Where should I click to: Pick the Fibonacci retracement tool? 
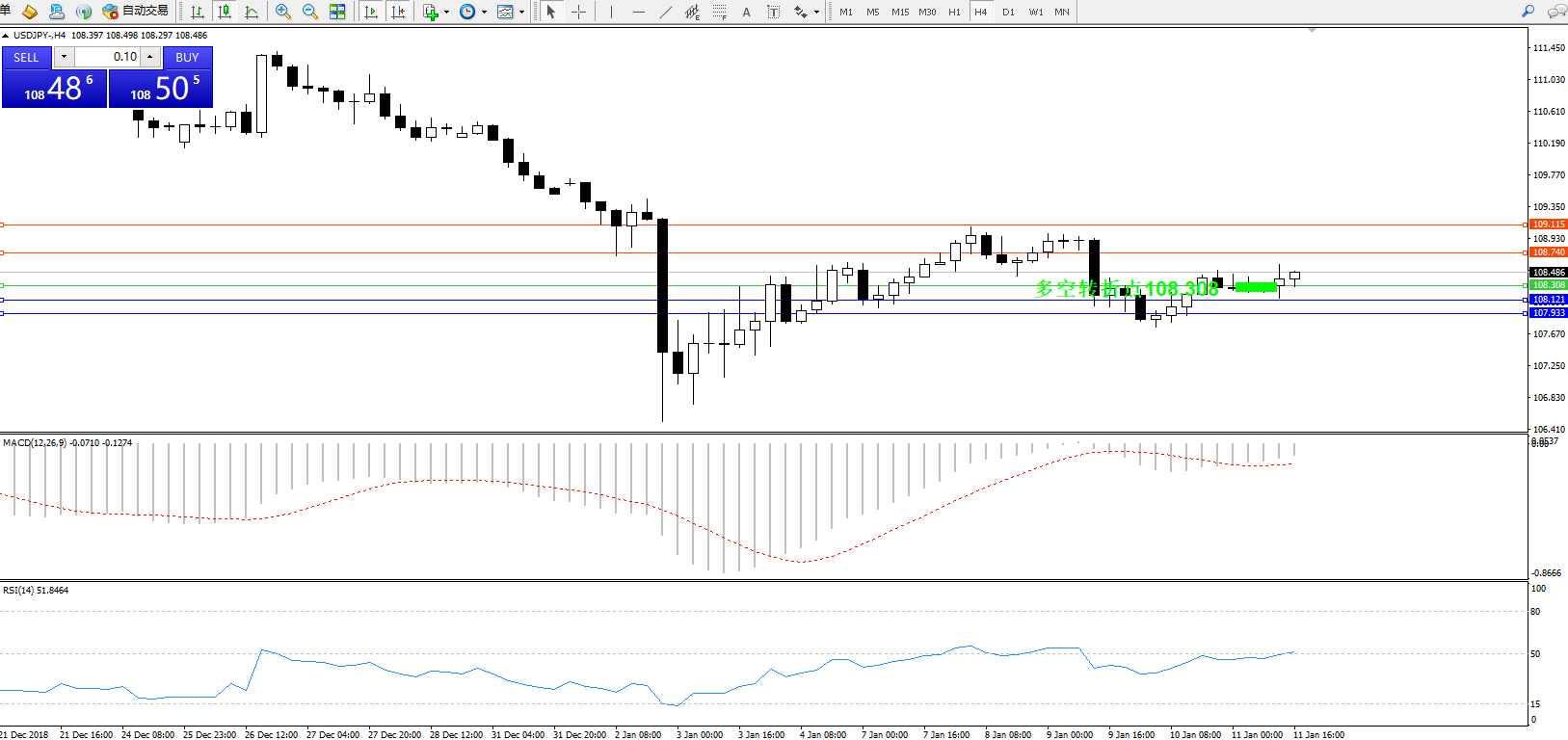click(x=719, y=12)
